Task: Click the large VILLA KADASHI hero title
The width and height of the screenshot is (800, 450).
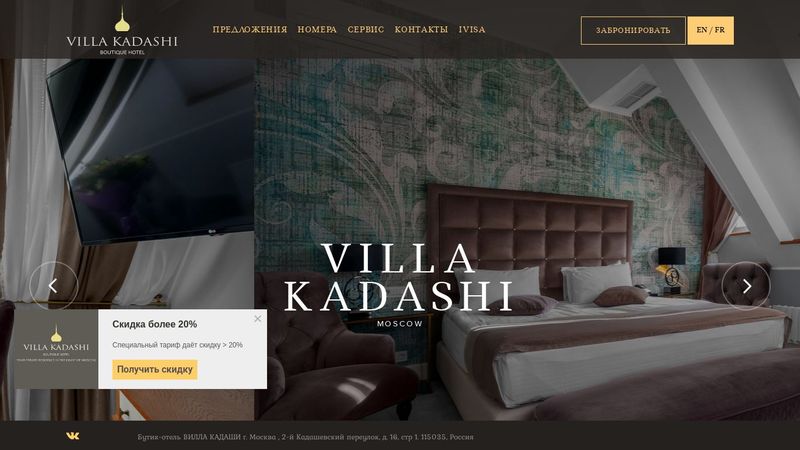Action: tap(398, 277)
